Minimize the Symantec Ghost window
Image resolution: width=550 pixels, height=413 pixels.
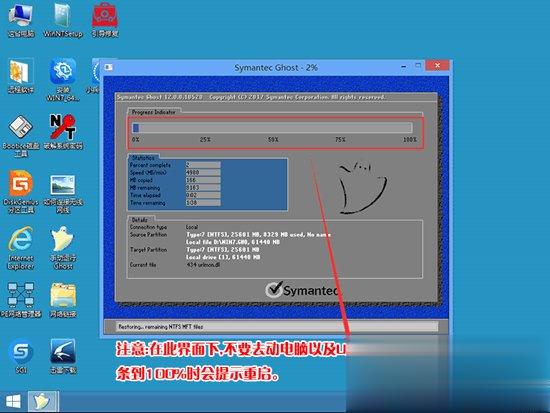click(404, 66)
